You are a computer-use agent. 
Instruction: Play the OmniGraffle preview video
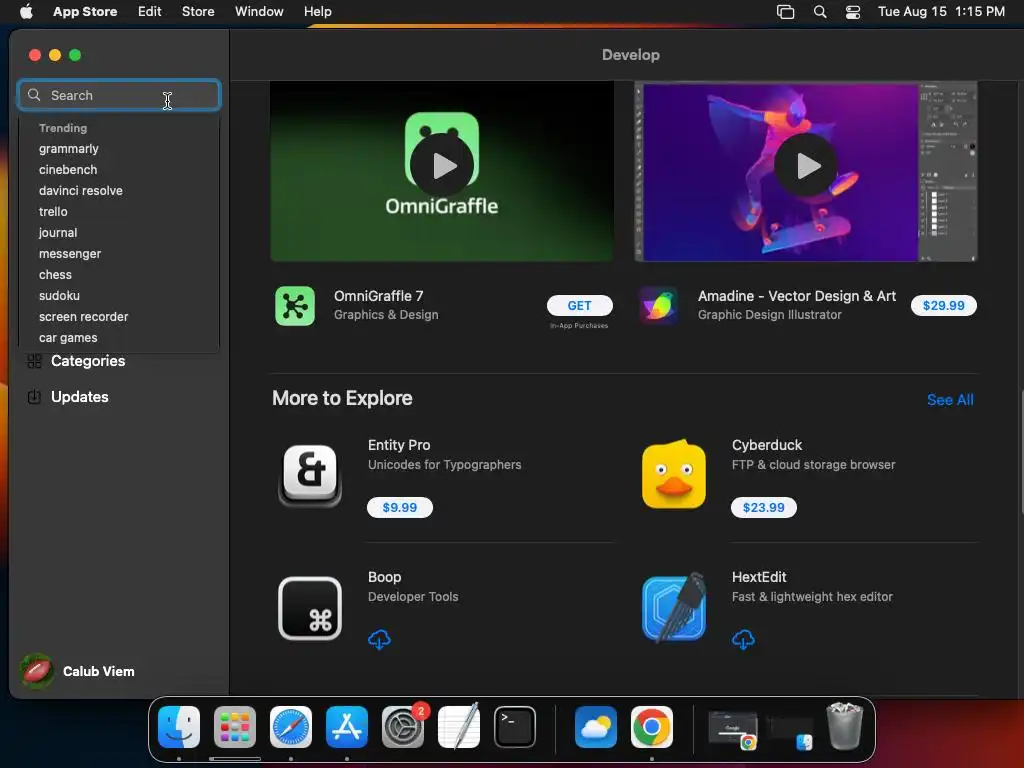point(442,166)
